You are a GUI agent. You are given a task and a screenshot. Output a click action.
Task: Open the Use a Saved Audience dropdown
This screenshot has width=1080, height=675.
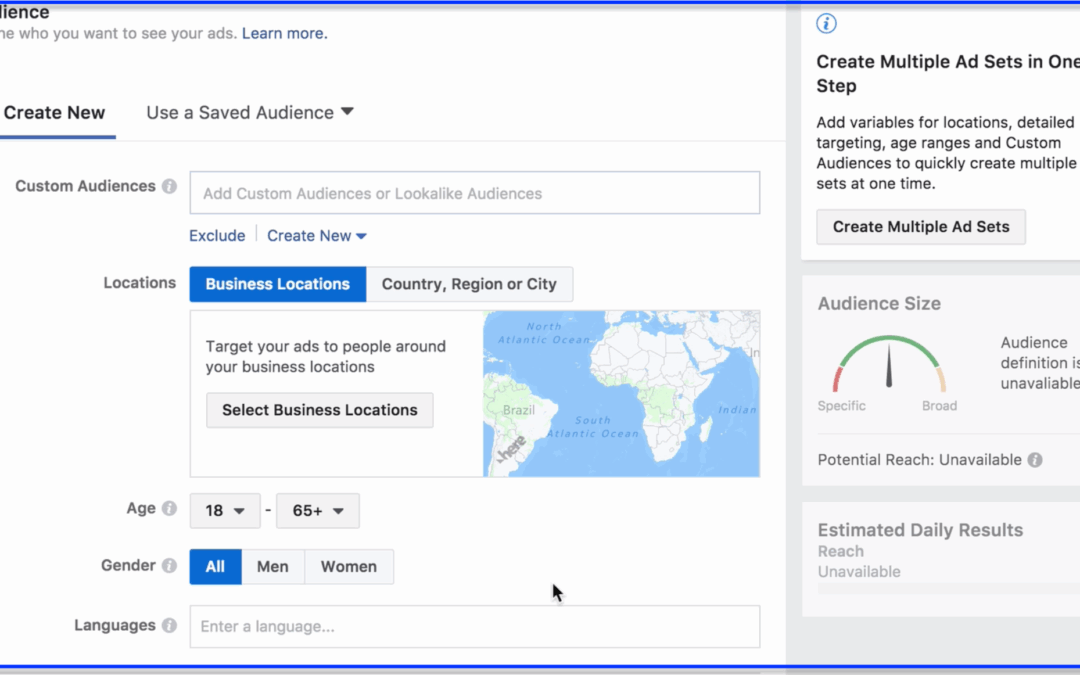tap(250, 112)
